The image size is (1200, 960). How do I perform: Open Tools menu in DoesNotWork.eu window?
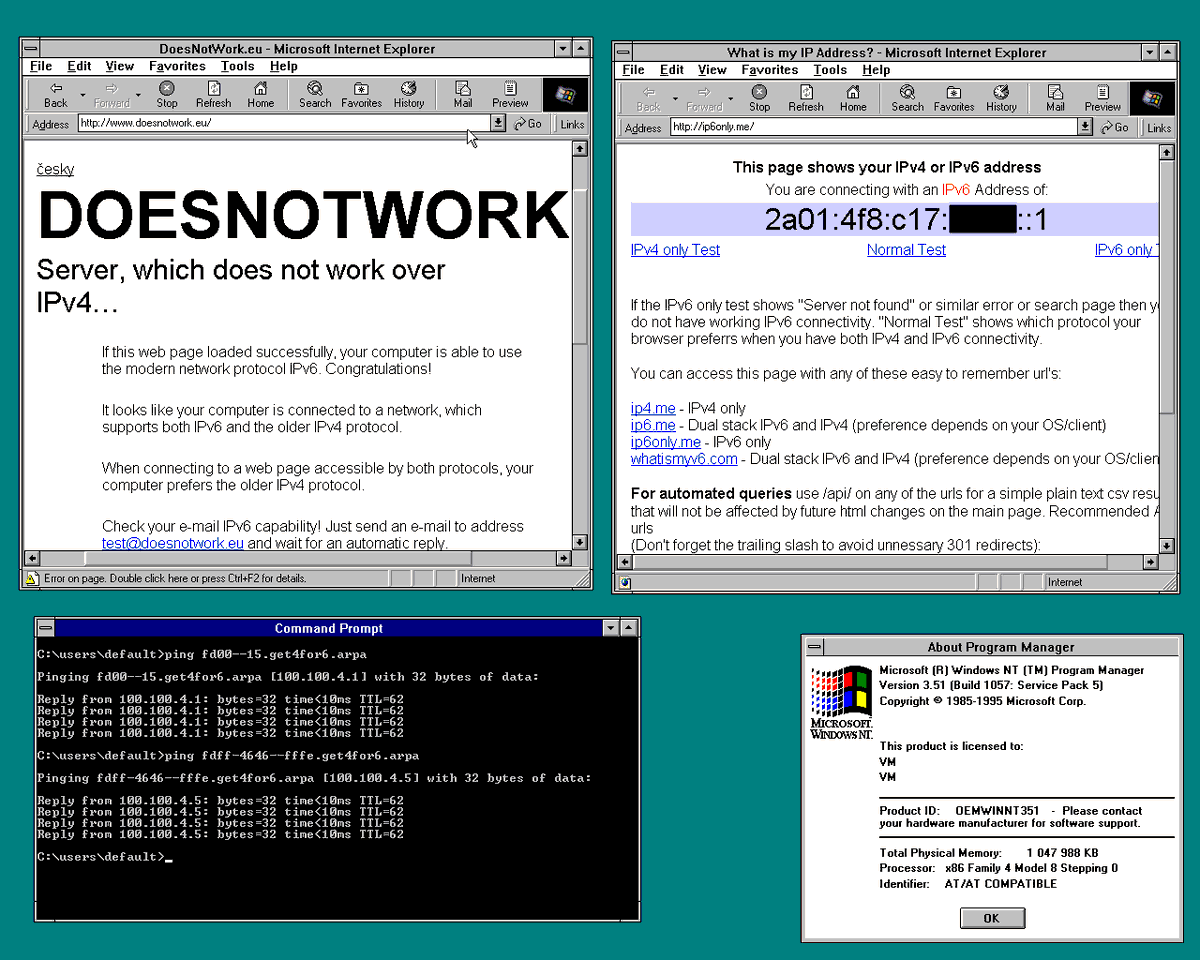[237, 66]
